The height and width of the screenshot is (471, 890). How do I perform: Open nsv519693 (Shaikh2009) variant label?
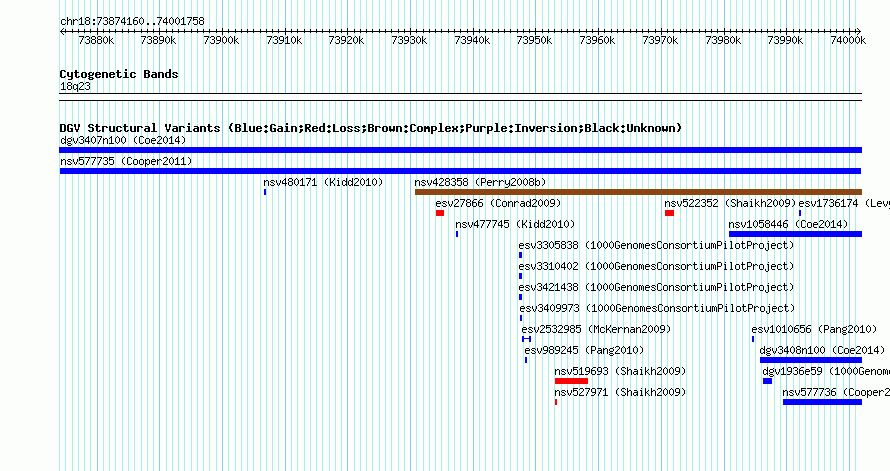620,371
